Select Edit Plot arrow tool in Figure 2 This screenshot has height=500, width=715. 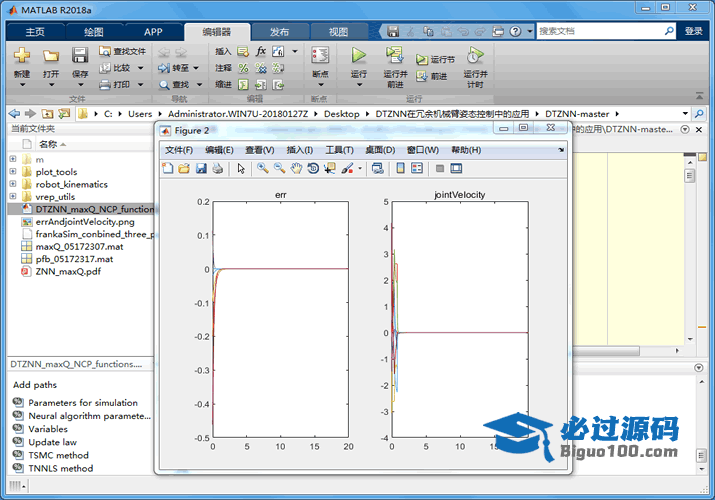(x=241, y=168)
